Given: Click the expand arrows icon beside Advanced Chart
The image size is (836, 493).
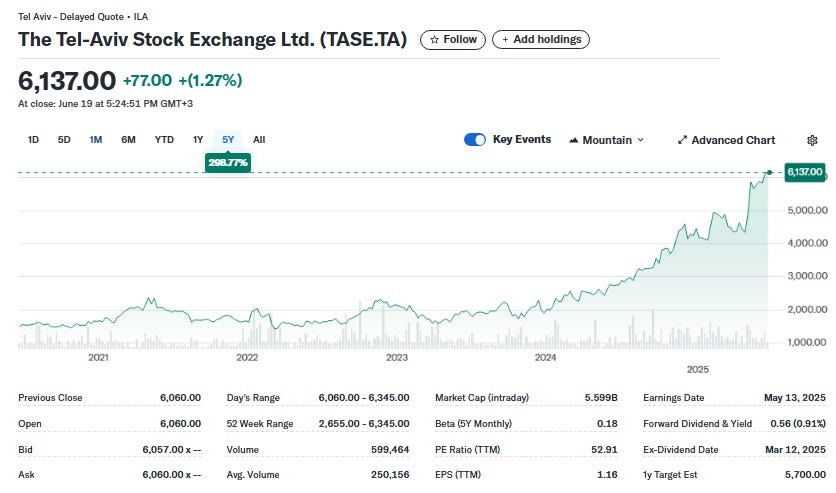Looking at the screenshot, I should click(682, 140).
